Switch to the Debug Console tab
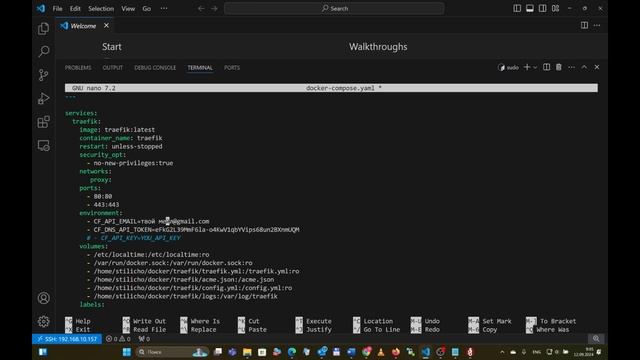Screen dimensions: 640x360 (155, 68)
